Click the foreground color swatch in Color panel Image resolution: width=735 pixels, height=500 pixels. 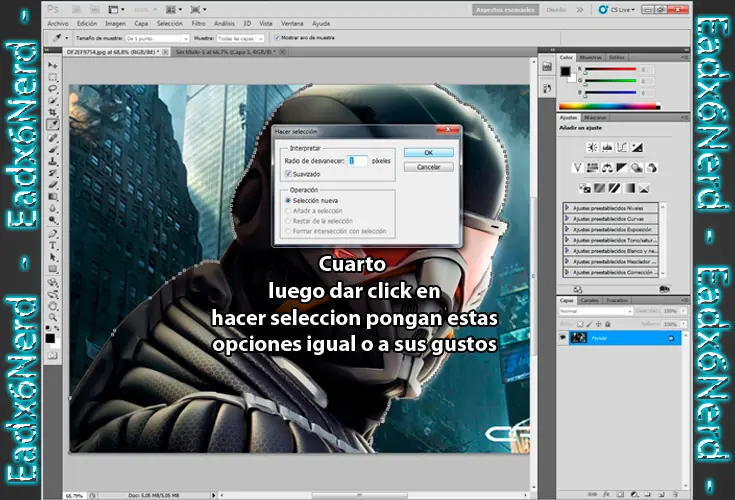565,71
